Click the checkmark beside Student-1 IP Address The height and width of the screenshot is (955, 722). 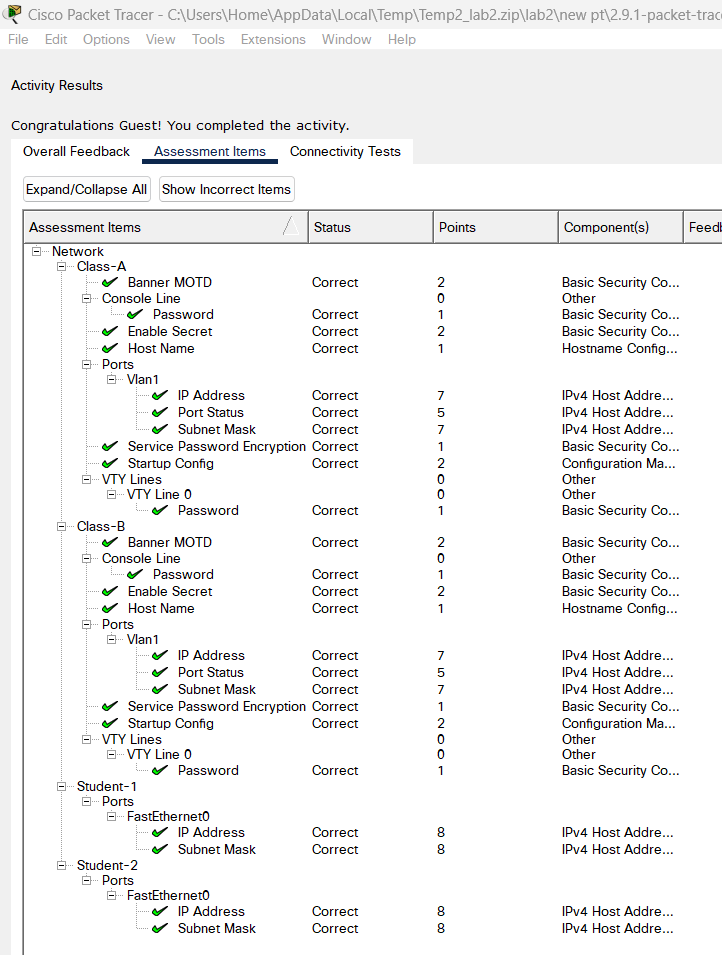click(x=160, y=833)
